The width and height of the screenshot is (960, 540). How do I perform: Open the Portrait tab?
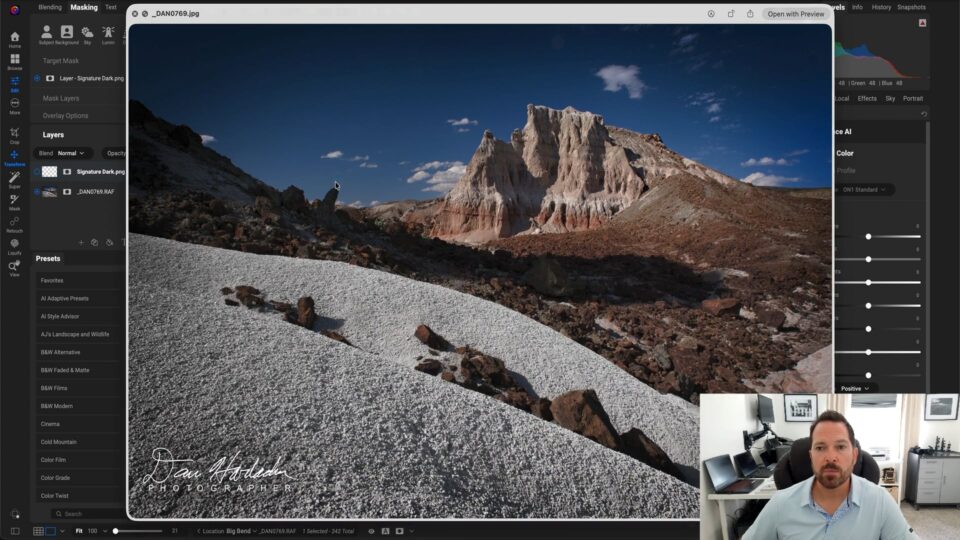[912, 99]
